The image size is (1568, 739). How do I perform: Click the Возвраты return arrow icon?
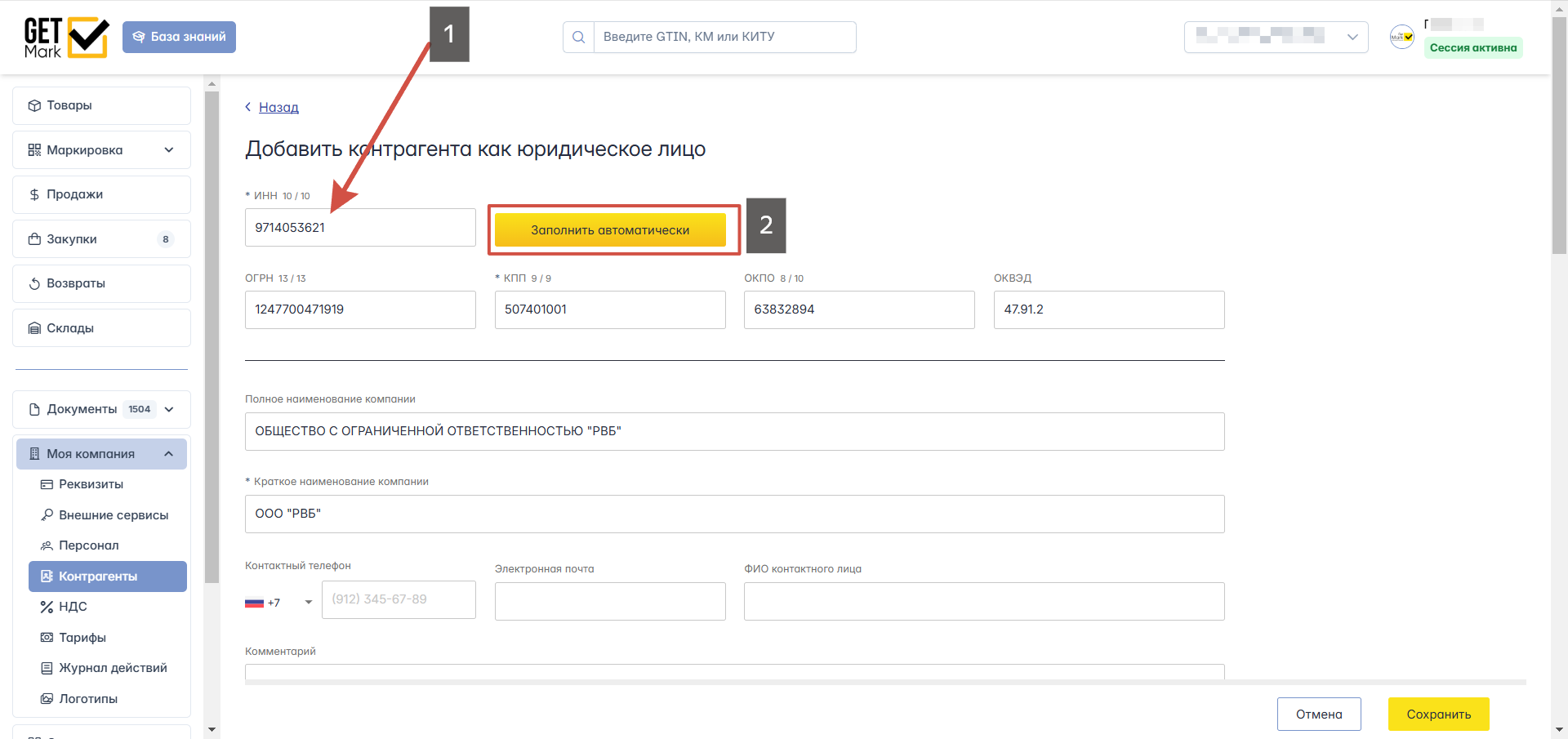(x=34, y=283)
